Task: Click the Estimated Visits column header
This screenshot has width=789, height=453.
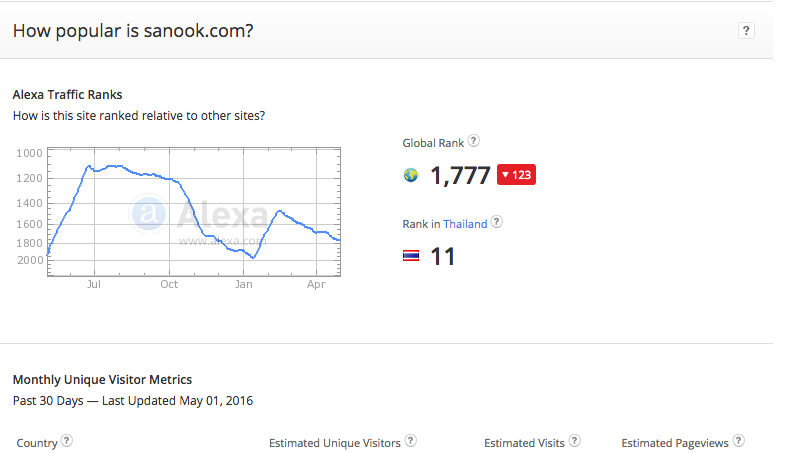Action: [x=524, y=442]
